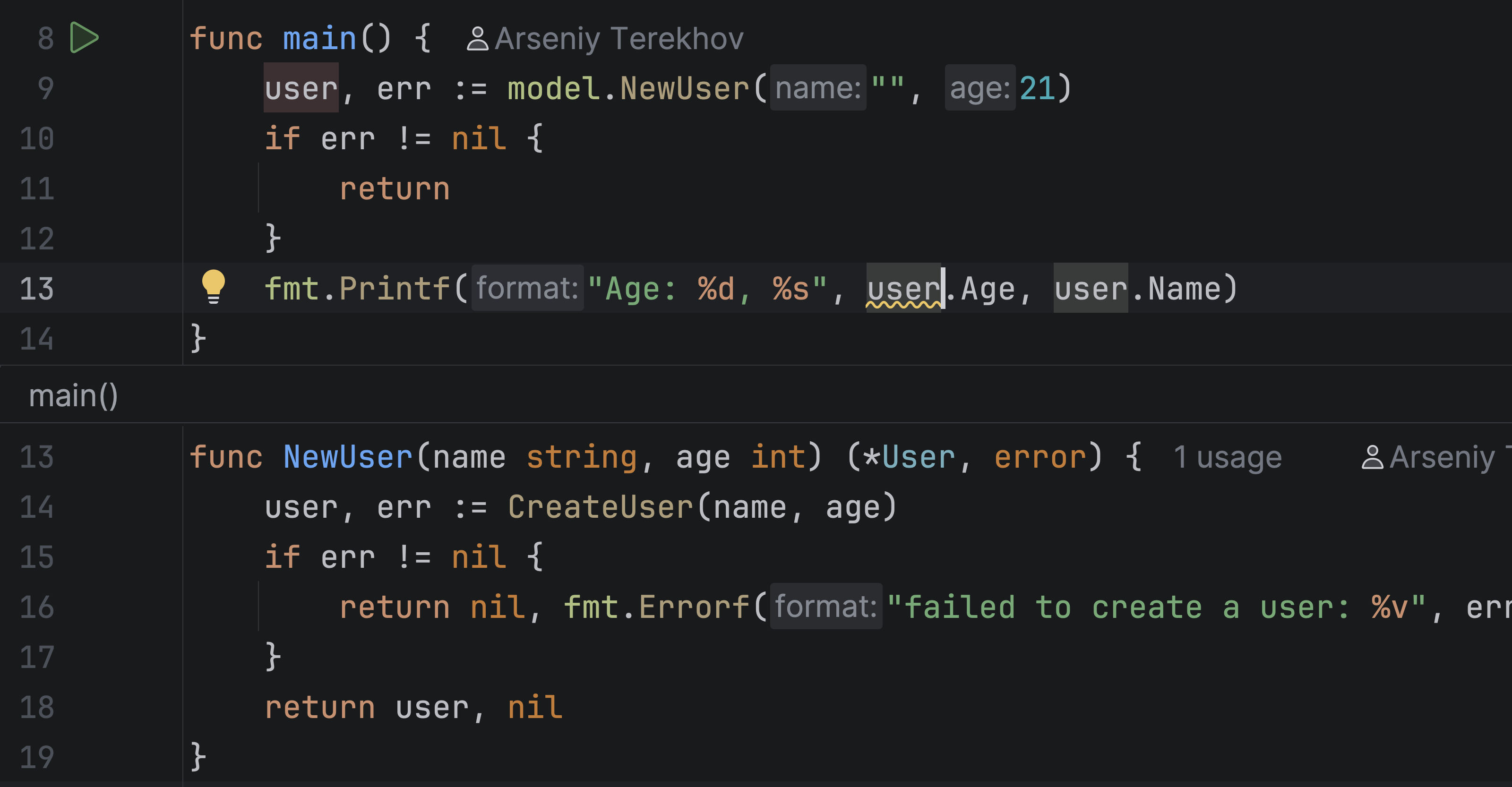Click the "1 usage" hint for NewUser
This screenshot has height=787, width=1512.
coord(1228,457)
